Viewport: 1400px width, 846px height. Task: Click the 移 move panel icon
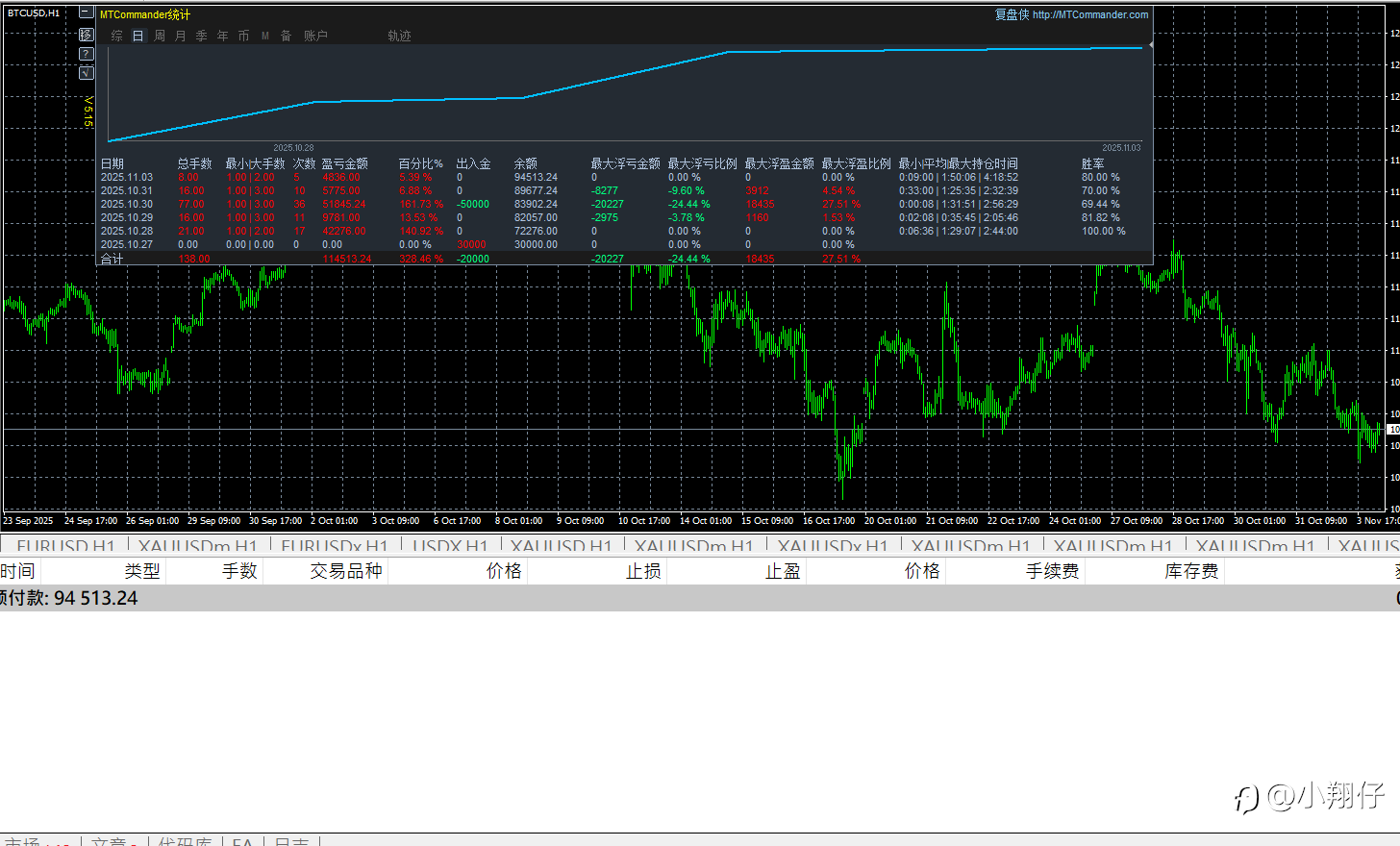[86, 35]
